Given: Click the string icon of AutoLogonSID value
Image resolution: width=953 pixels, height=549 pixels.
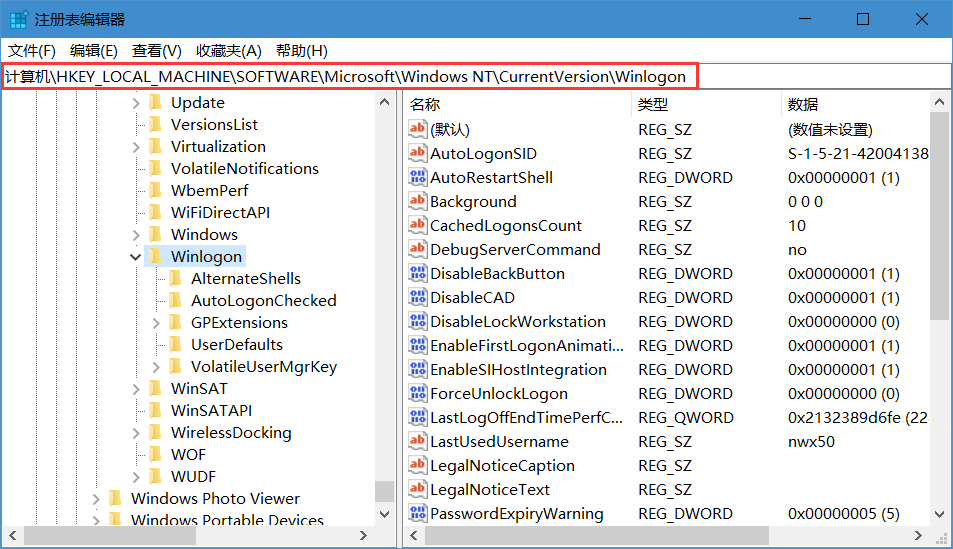Looking at the screenshot, I should [x=417, y=153].
